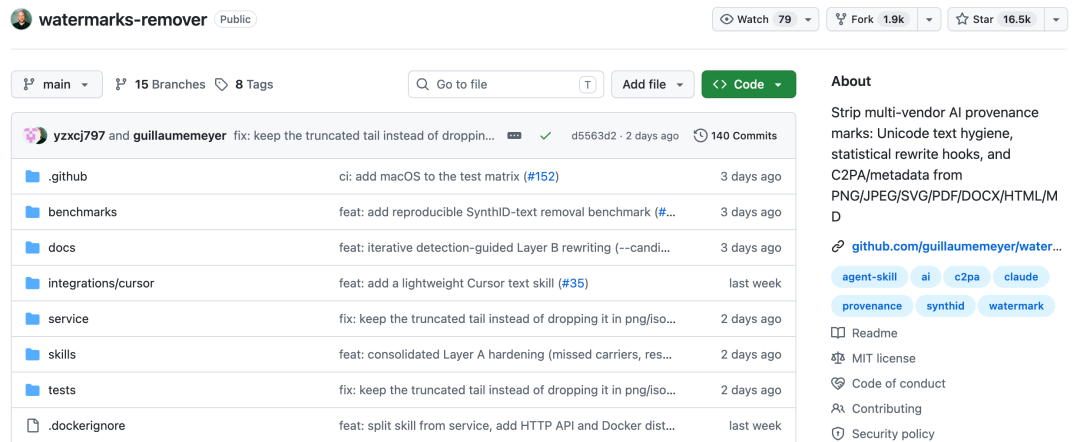Select the claude topic tag
This screenshot has height=442, width=1080.
tap(1021, 277)
